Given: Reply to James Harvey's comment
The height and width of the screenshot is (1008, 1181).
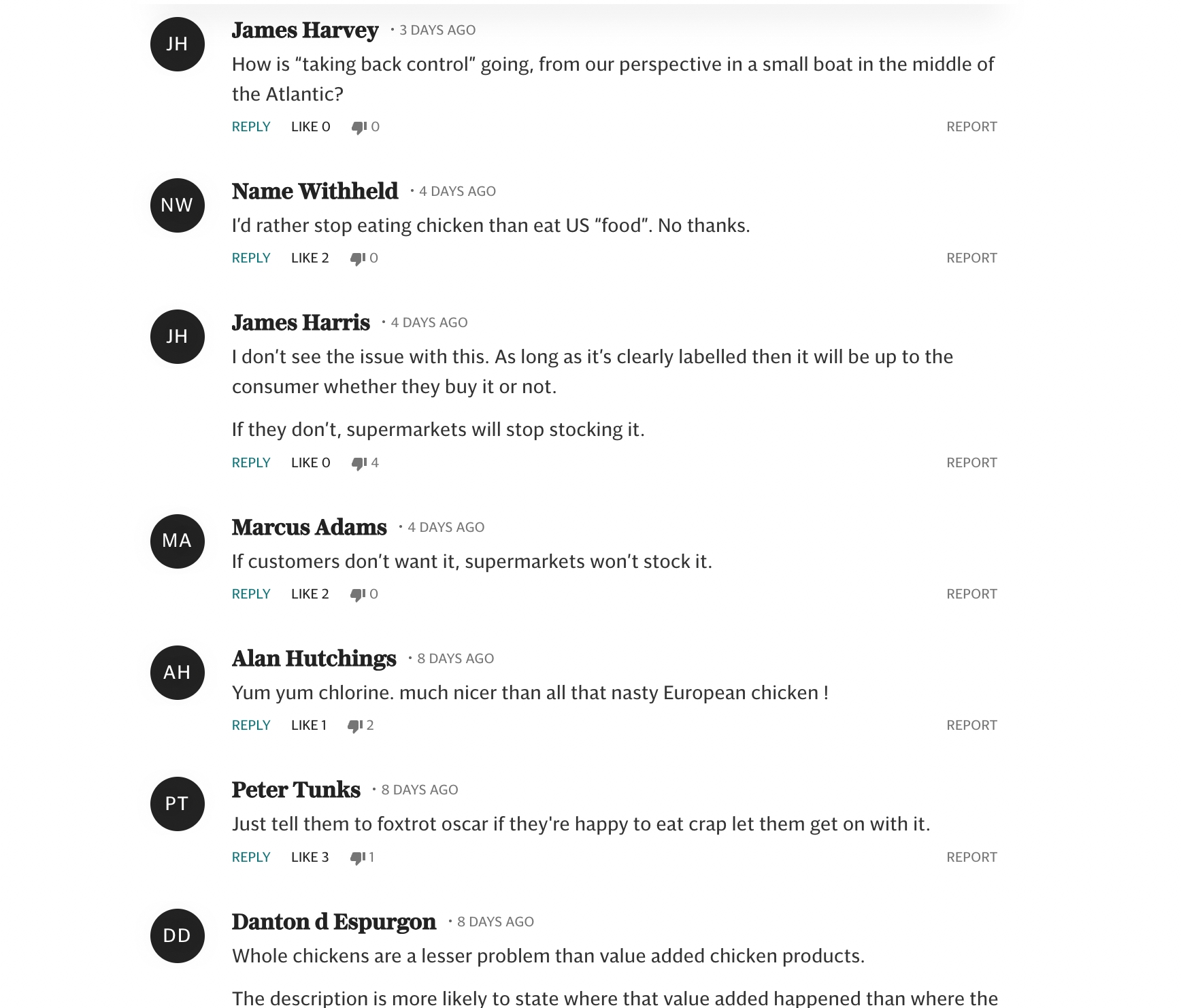Looking at the screenshot, I should pos(251,127).
